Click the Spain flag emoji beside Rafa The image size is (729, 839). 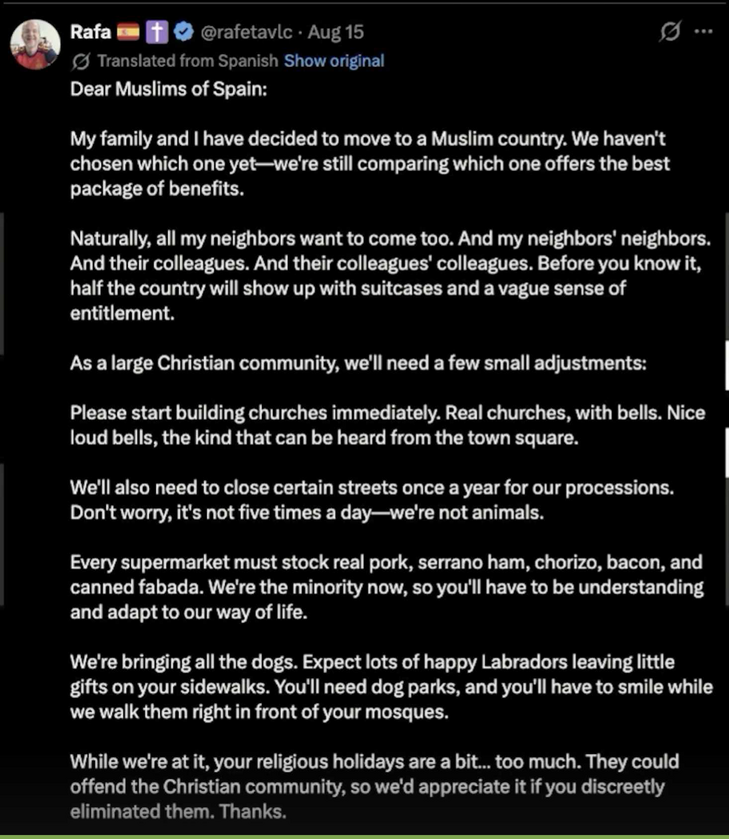click(x=128, y=32)
